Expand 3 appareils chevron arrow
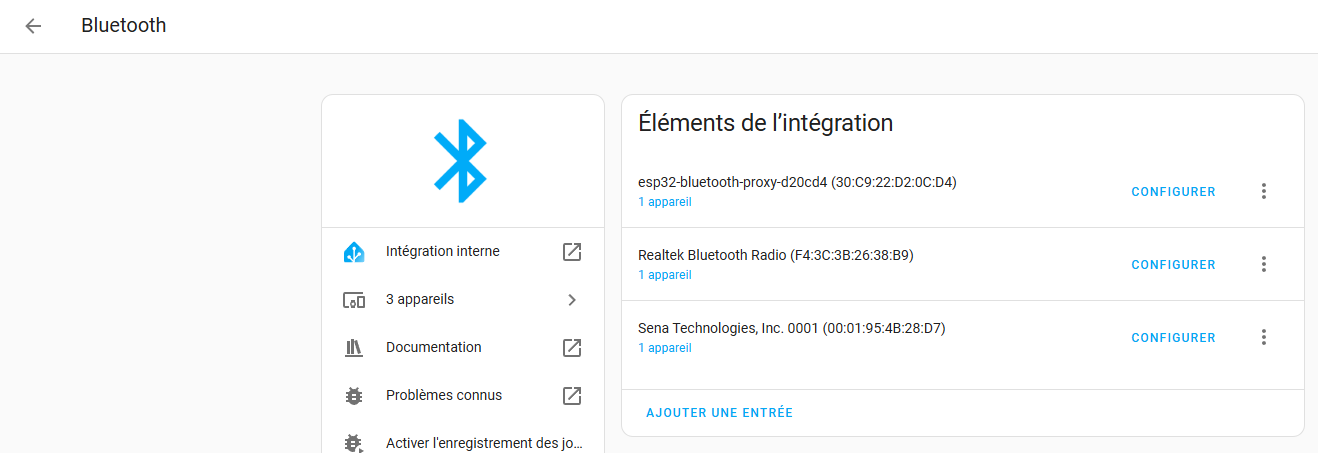This screenshot has width=1318, height=453. tap(572, 300)
